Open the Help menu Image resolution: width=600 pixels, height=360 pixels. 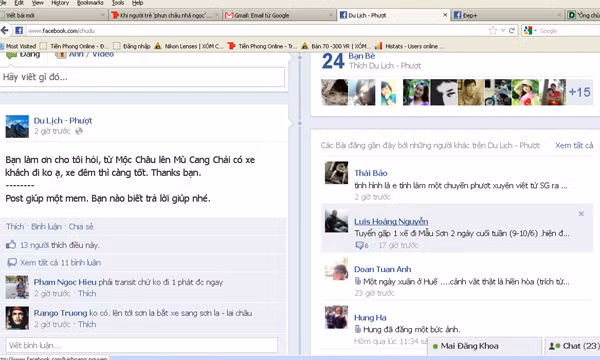point(137,3)
